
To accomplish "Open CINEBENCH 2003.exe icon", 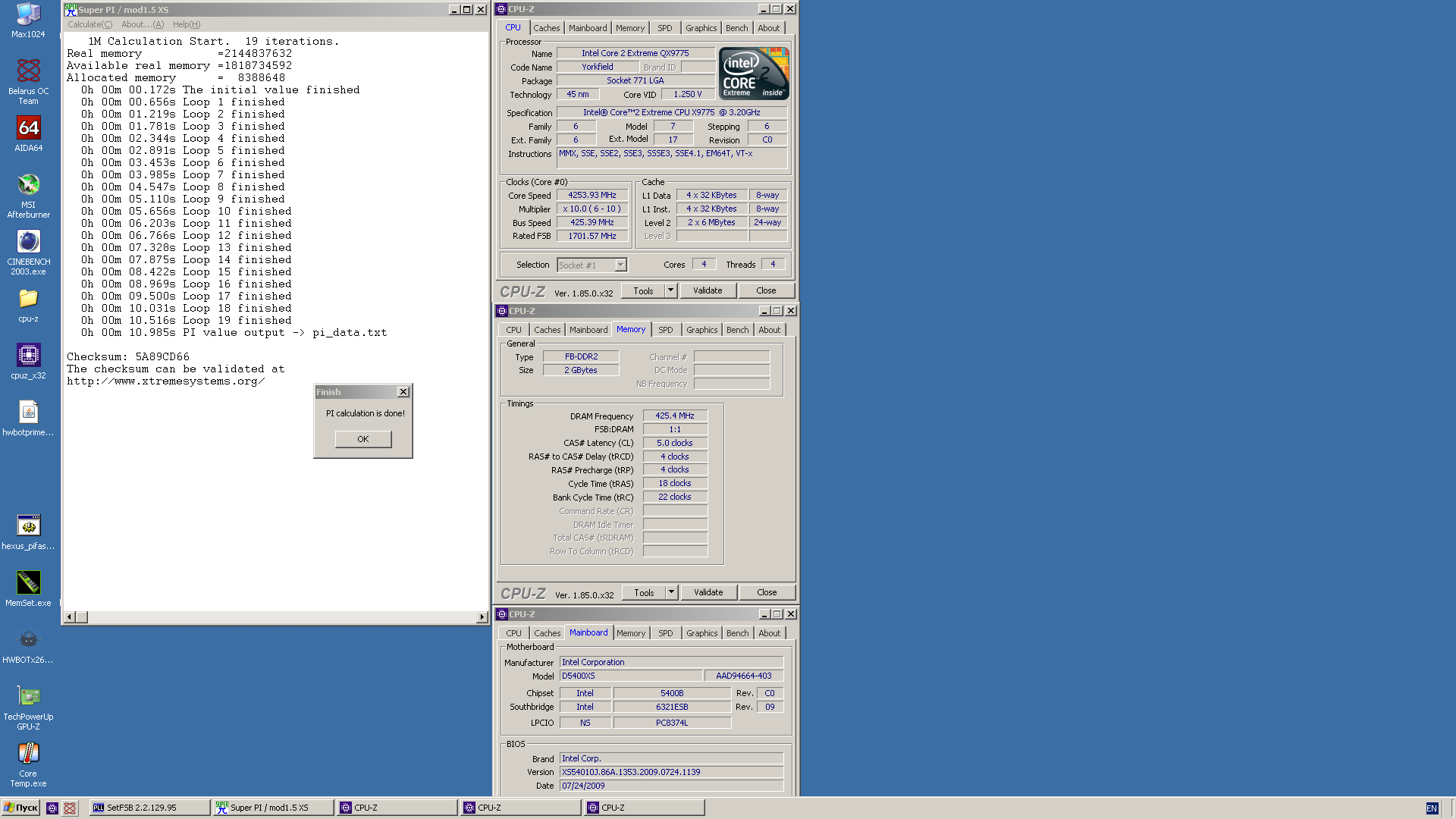I will tap(28, 253).
